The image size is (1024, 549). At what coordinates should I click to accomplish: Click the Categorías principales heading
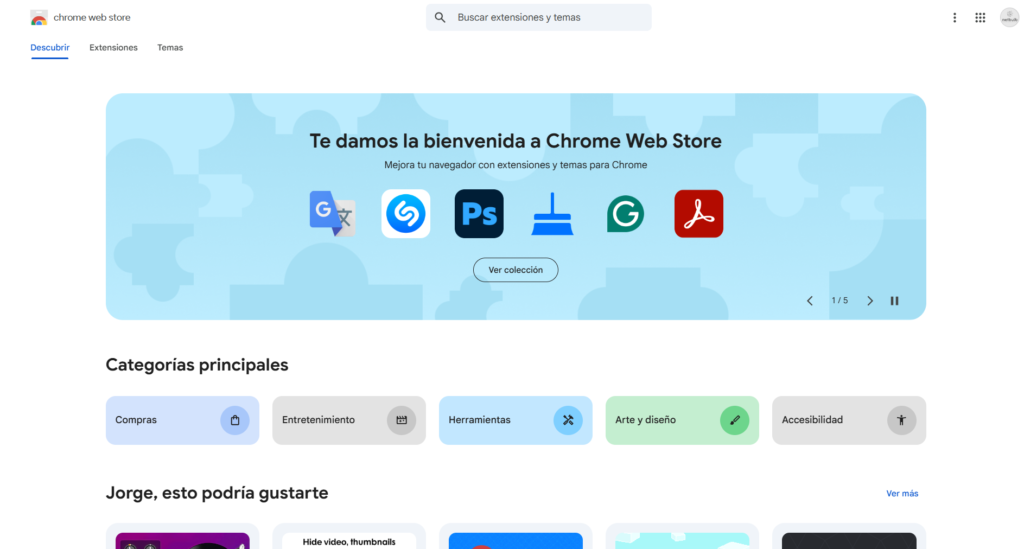pos(197,365)
